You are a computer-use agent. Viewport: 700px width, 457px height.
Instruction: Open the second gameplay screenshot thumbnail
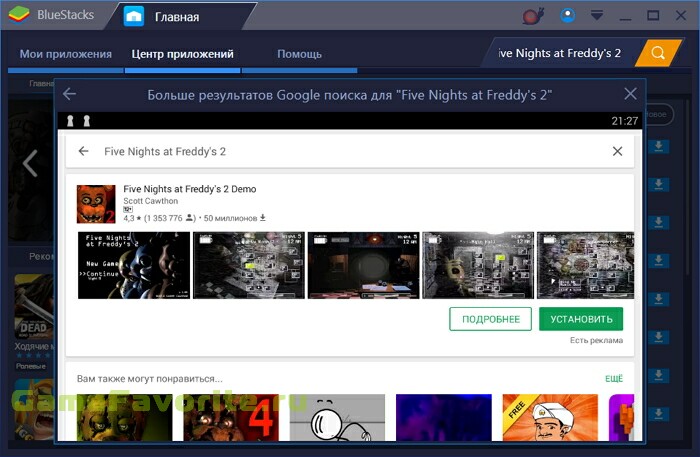tap(248, 265)
